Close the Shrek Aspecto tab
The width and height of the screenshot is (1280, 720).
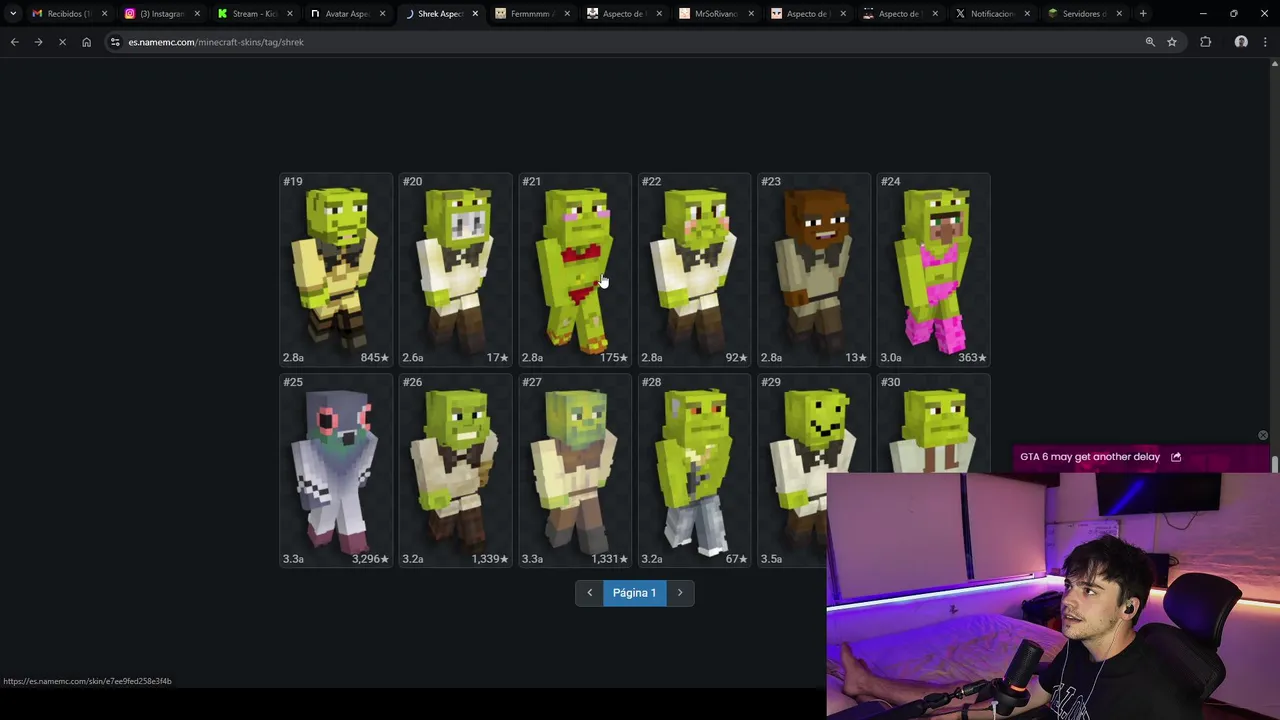[475, 14]
